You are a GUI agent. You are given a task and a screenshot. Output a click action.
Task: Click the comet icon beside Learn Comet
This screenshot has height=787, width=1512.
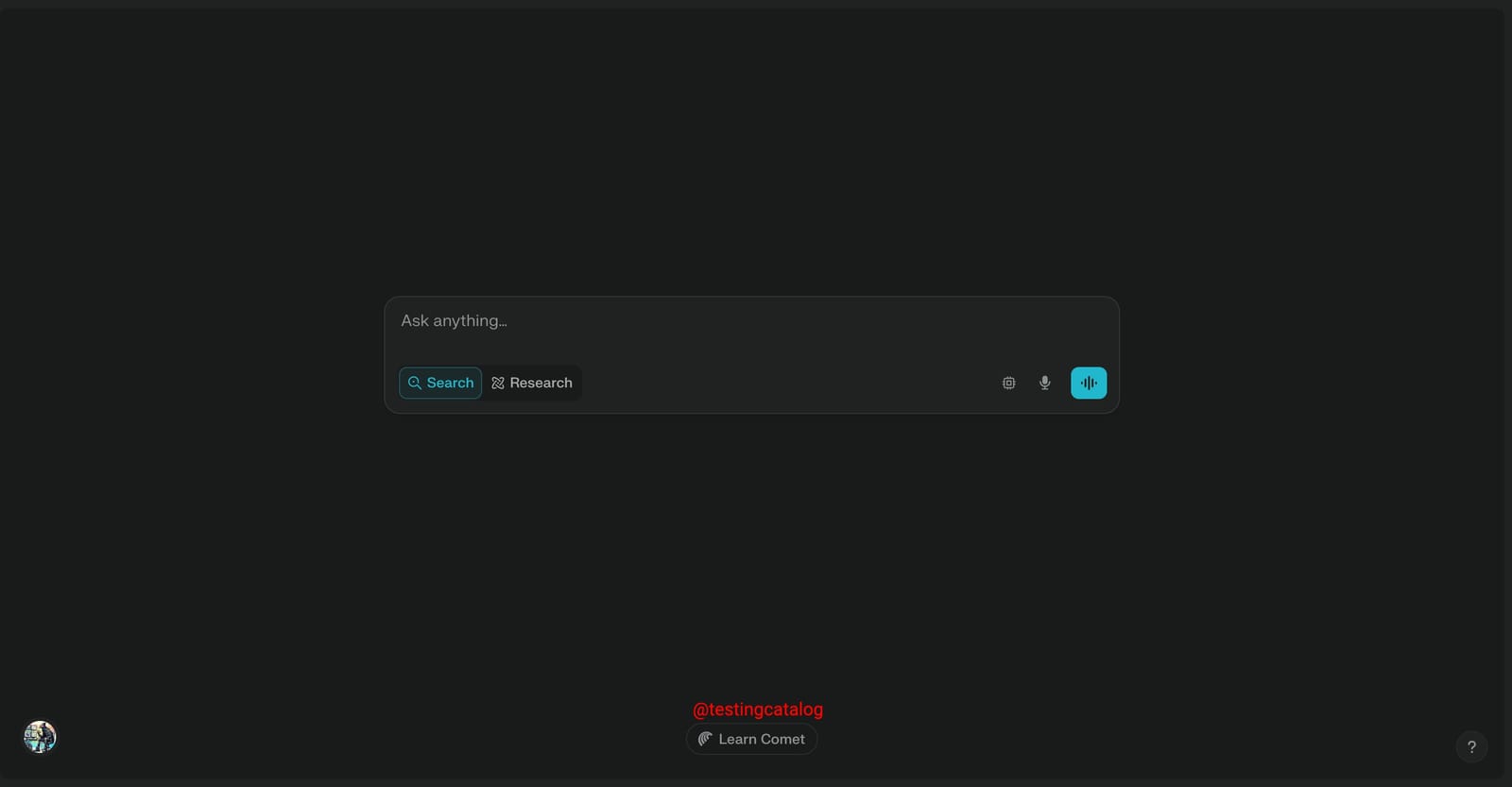click(705, 739)
